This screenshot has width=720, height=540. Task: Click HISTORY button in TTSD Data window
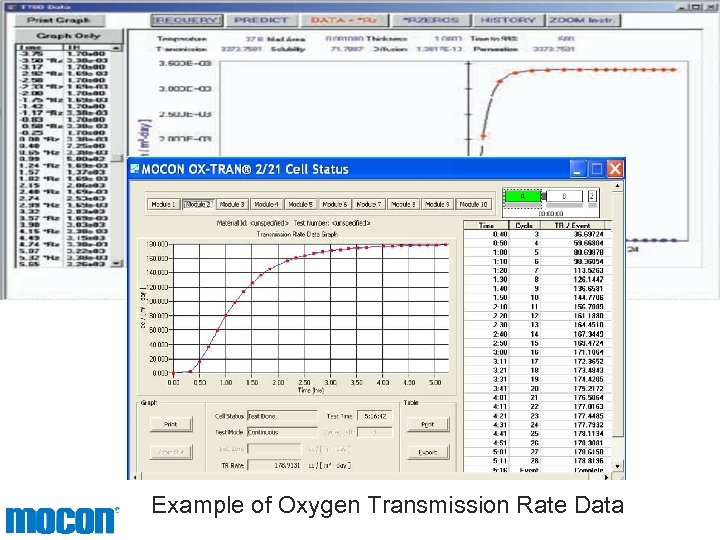[507, 20]
